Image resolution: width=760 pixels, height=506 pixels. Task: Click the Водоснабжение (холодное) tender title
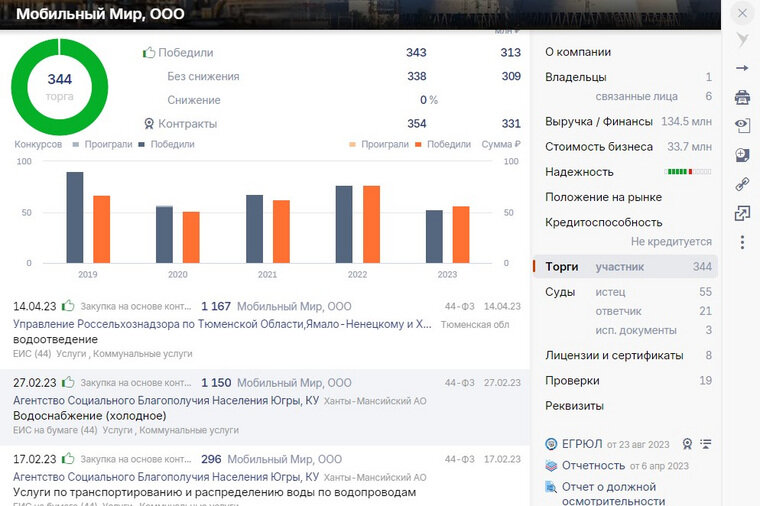tap(90, 416)
